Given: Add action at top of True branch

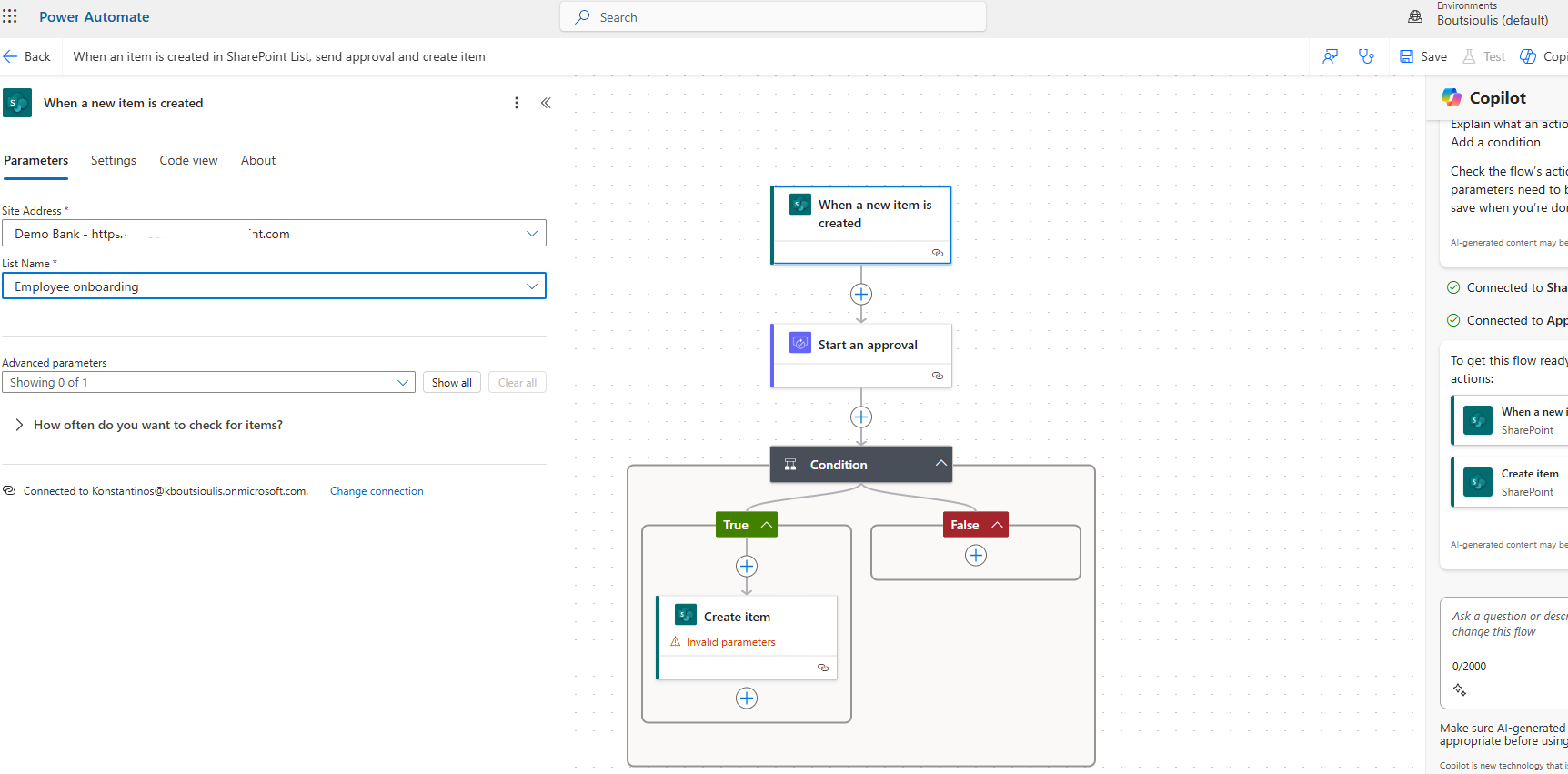Looking at the screenshot, I should pos(747,567).
